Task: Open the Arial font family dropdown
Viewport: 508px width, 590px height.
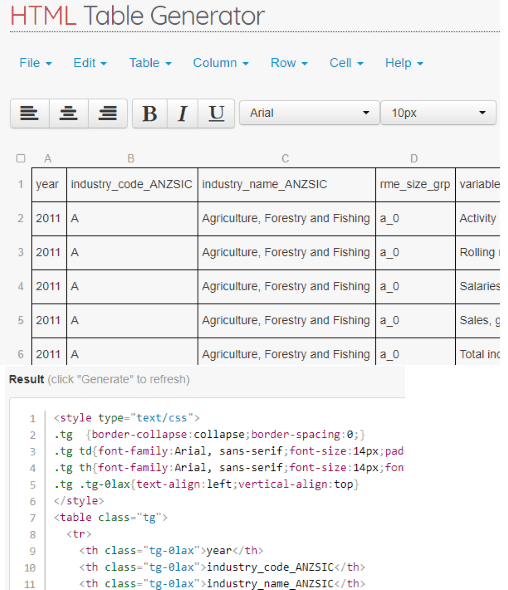Action: pyautogui.click(x=309, y=113)
